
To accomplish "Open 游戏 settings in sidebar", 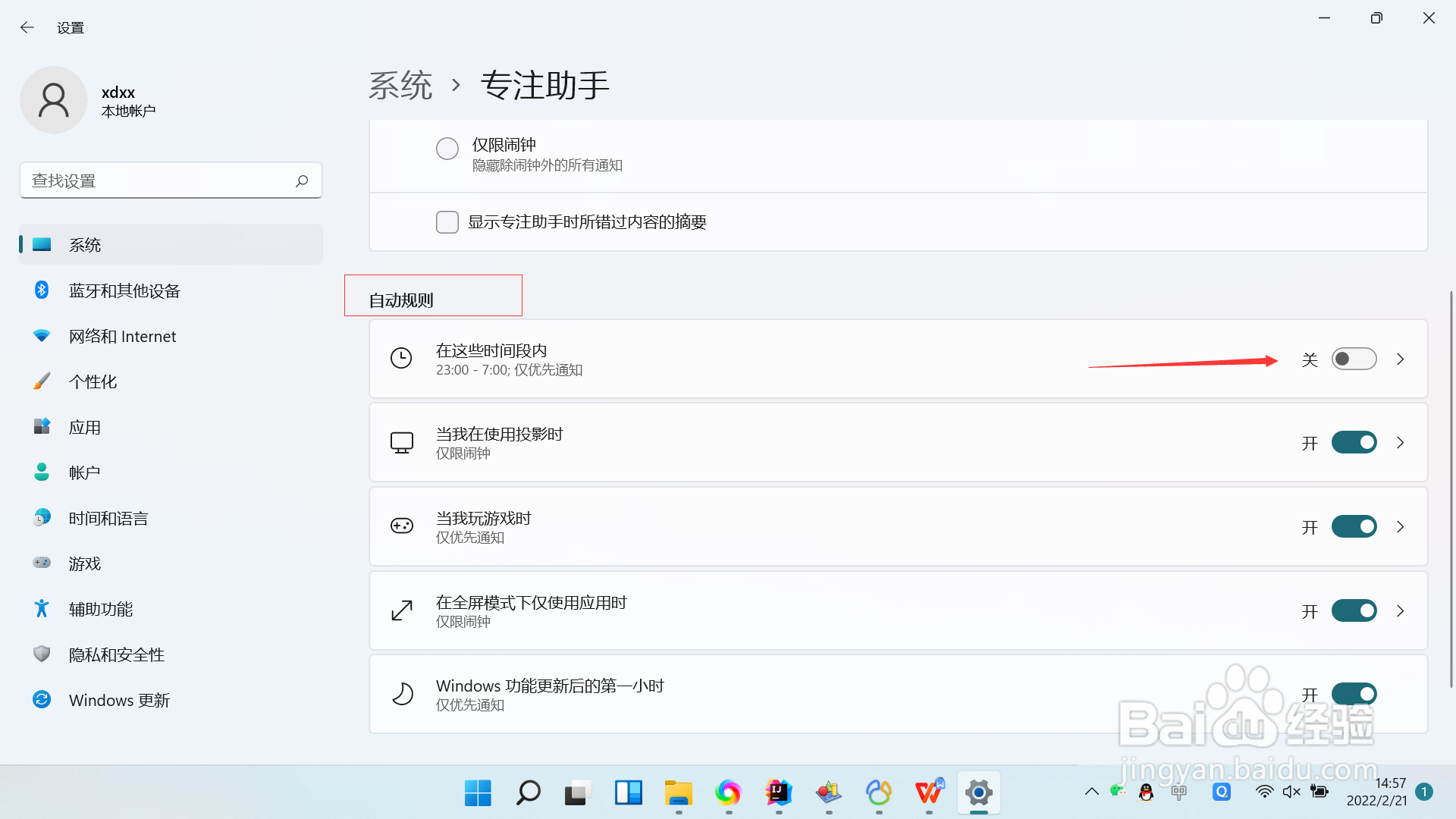I will (85, 563).
